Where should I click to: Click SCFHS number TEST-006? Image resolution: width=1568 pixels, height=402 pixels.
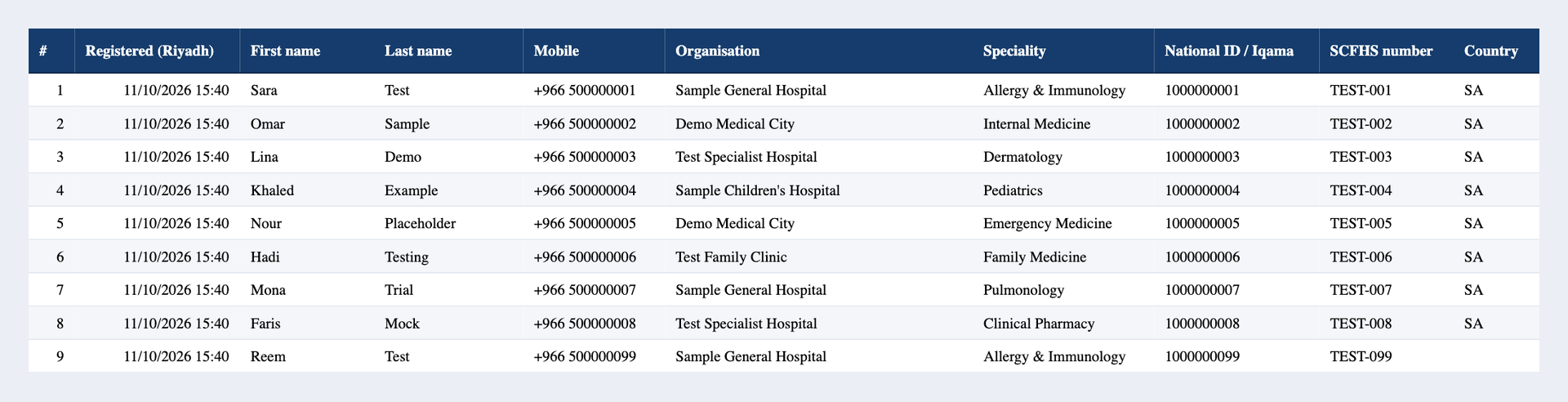tap(1361, 257)
